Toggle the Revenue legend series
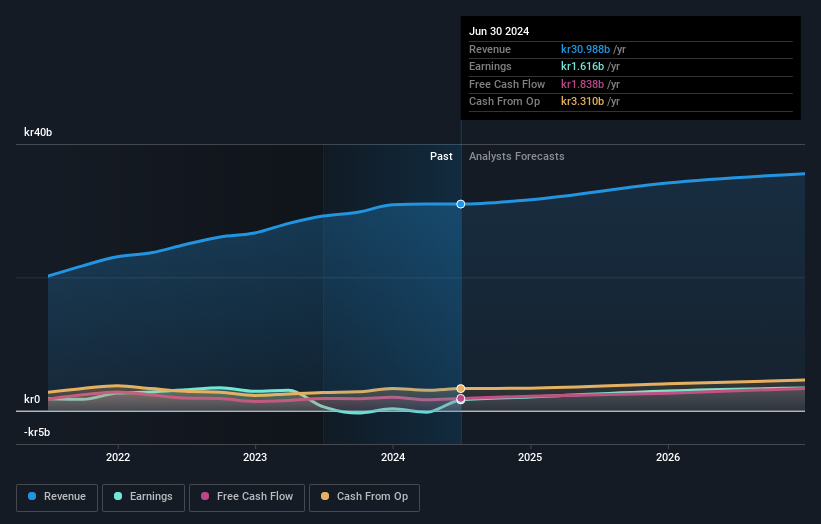Screen dimensions: 821x524 tap(57, 497)
